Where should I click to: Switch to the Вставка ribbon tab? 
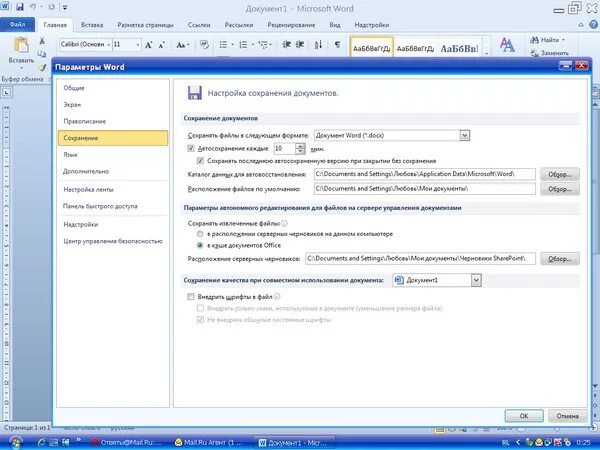pos(92,25)
